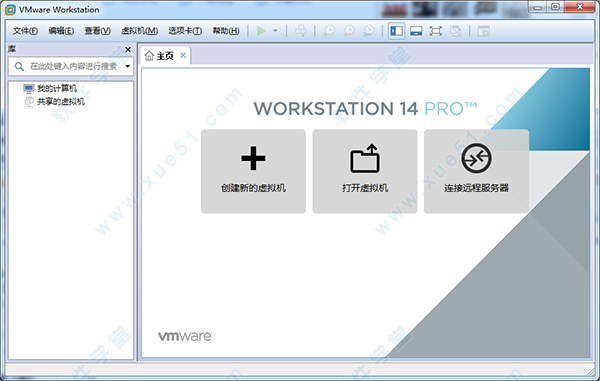
Task: Minimize the VMware Workstation window
Action: pyautogui.click(x=537, y=7)
